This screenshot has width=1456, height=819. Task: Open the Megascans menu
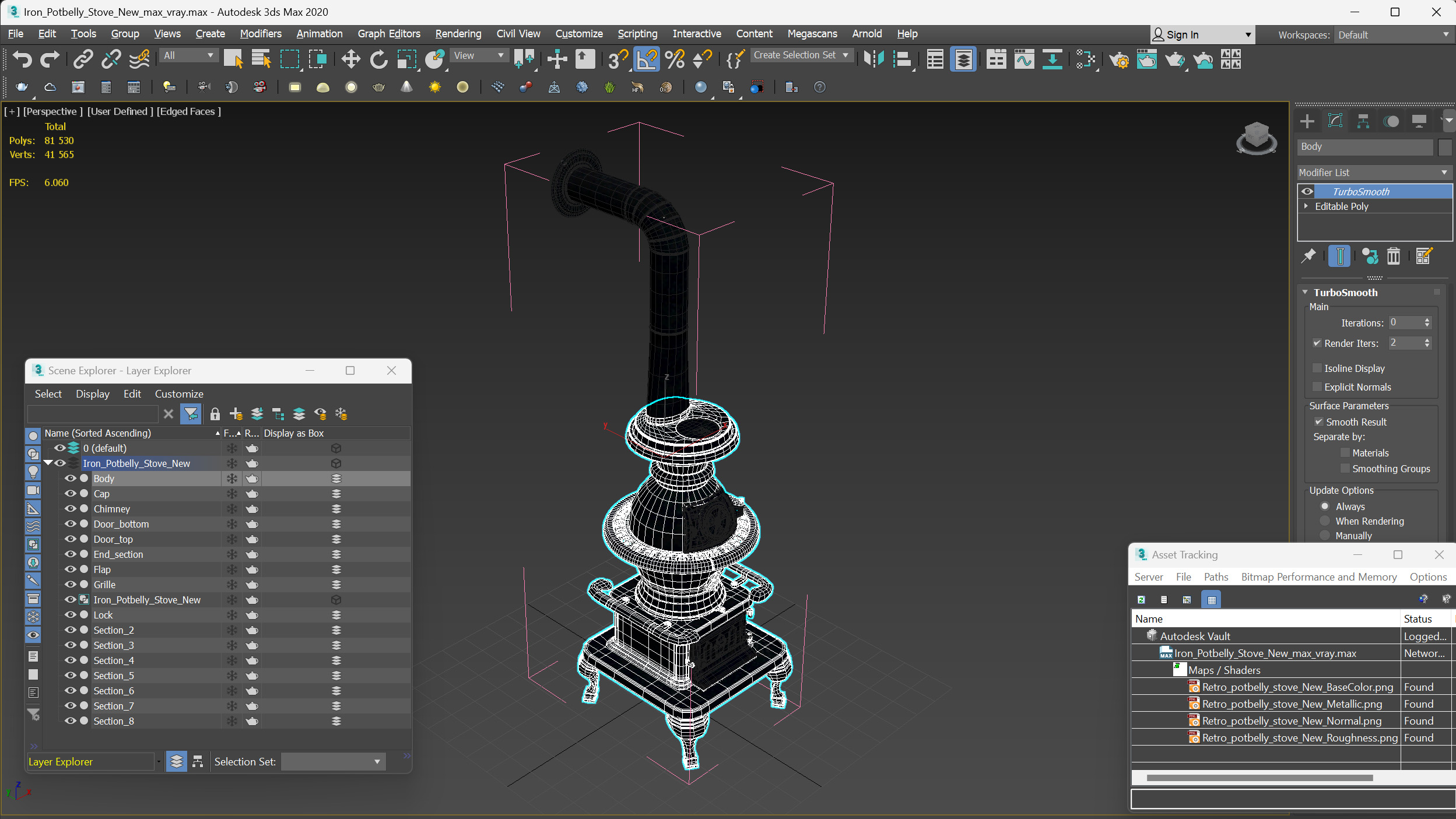[x=812, y=34]
